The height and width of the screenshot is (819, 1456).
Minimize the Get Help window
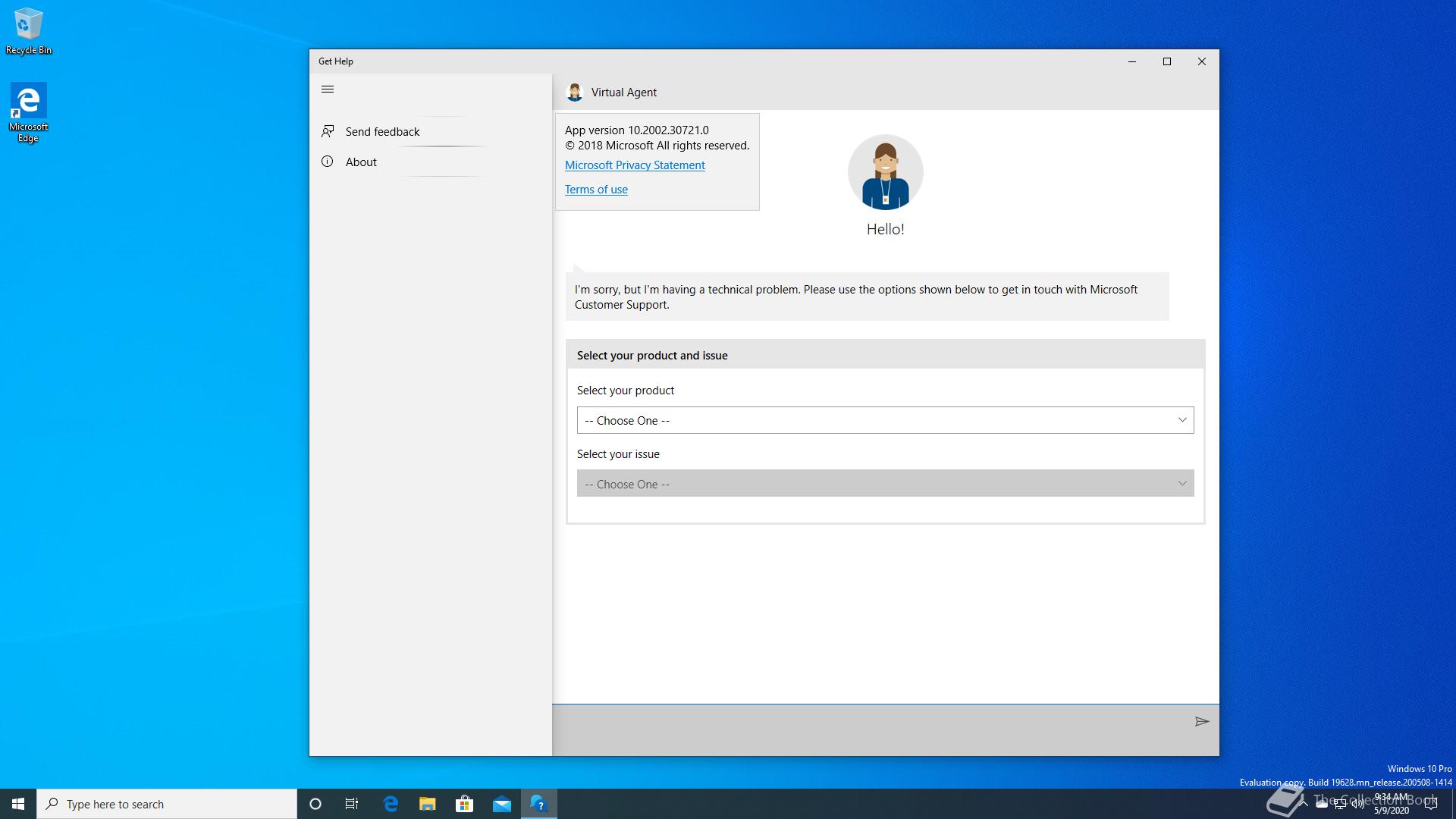click(x=1132, y=61)
